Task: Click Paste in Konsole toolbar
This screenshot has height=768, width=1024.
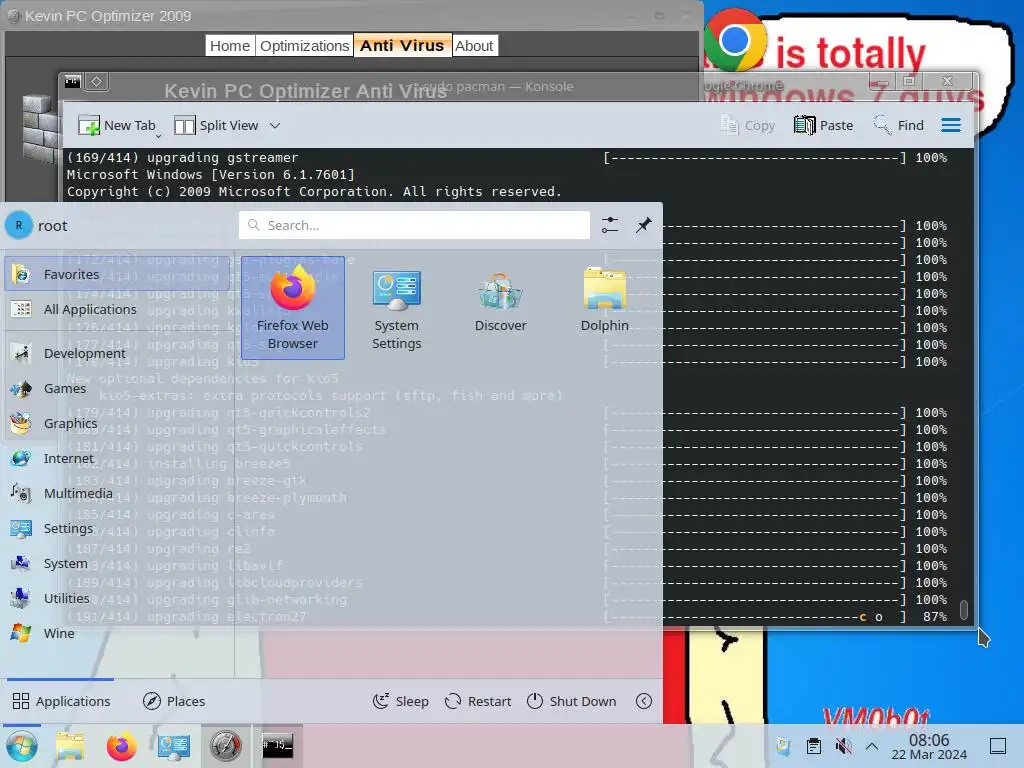Action: point(824,125)
